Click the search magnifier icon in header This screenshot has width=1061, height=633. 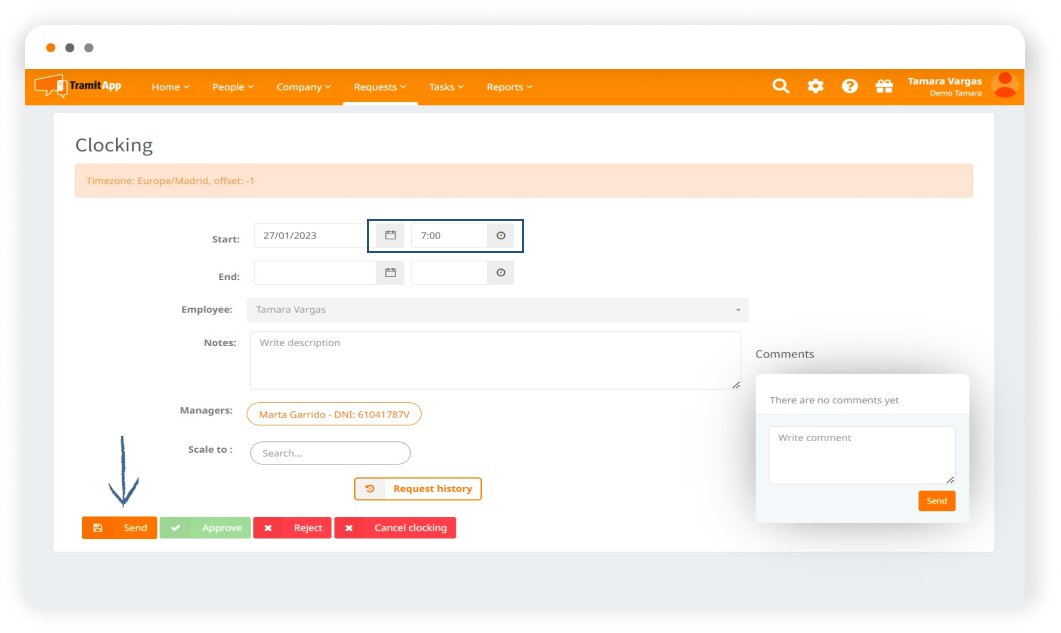point(781,86)
